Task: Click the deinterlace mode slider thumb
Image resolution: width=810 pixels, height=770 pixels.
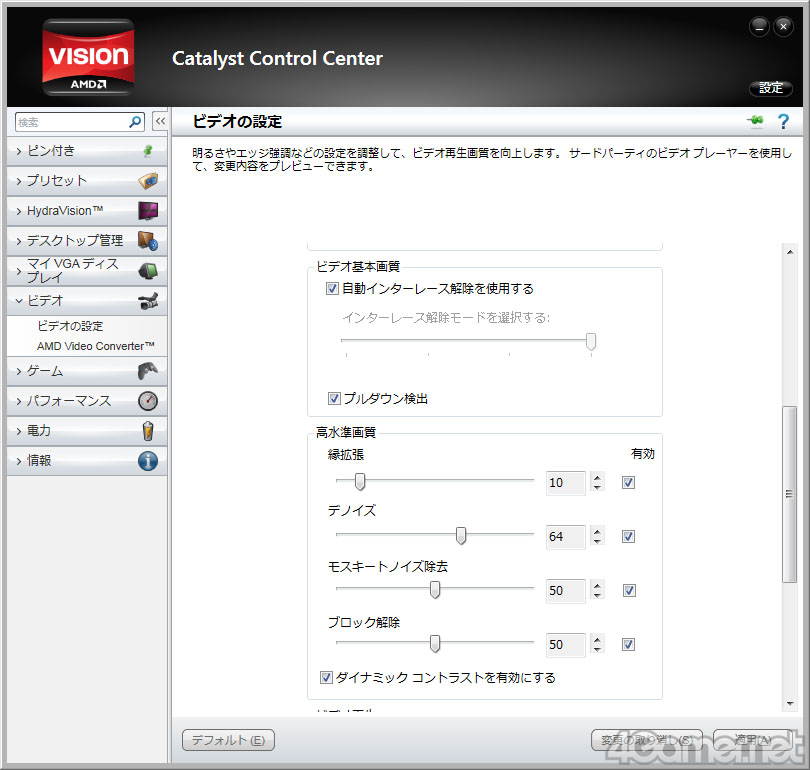Action: tap(591, 341)
